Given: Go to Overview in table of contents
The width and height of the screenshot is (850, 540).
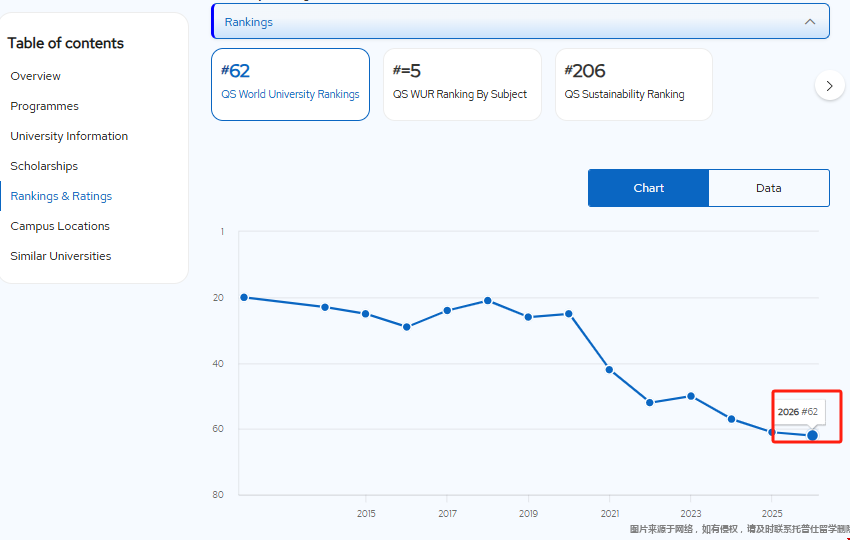Looking at the screenshot, I should [x=36, y=76].
